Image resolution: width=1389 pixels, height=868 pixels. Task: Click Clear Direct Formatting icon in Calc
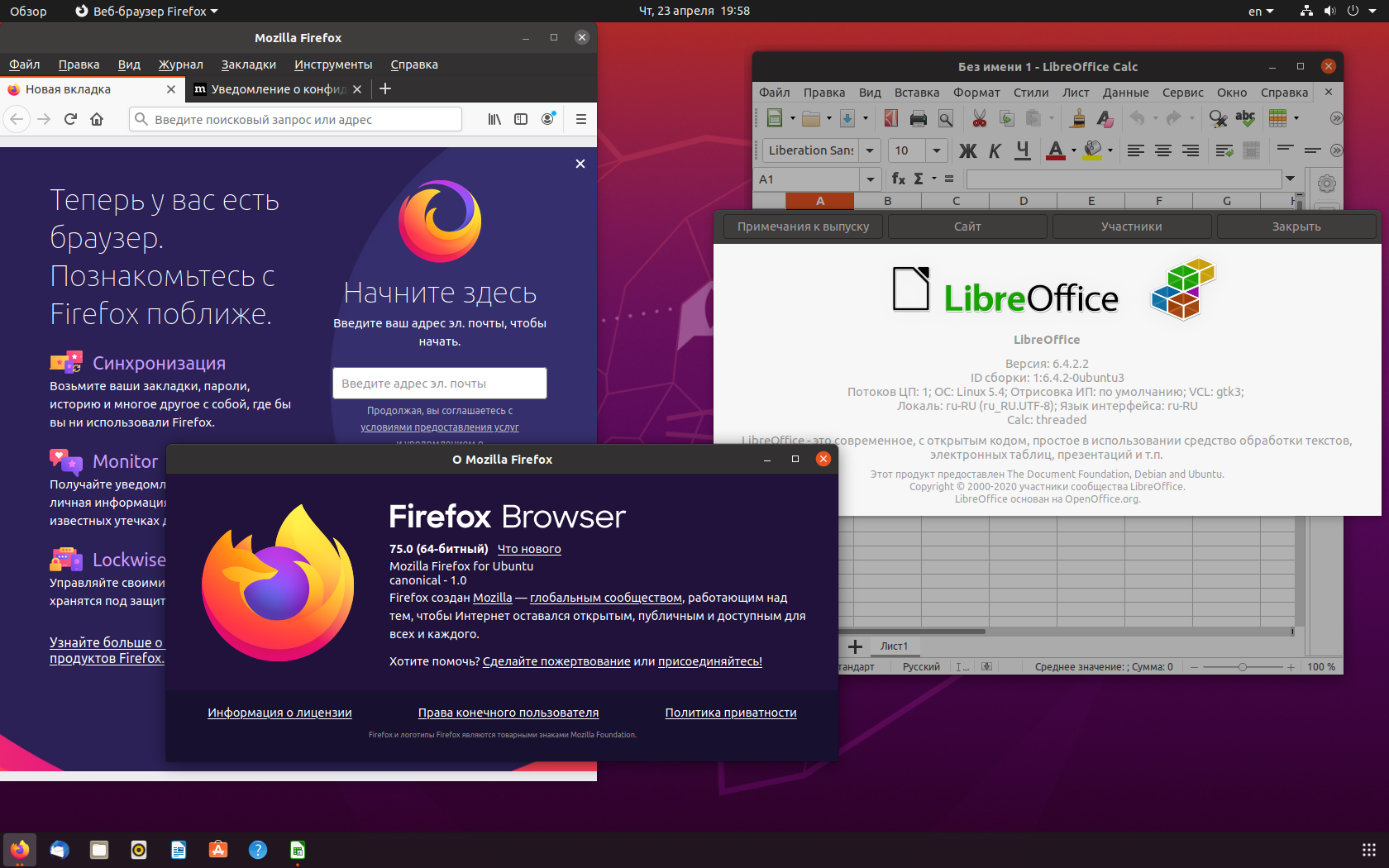1105,118
